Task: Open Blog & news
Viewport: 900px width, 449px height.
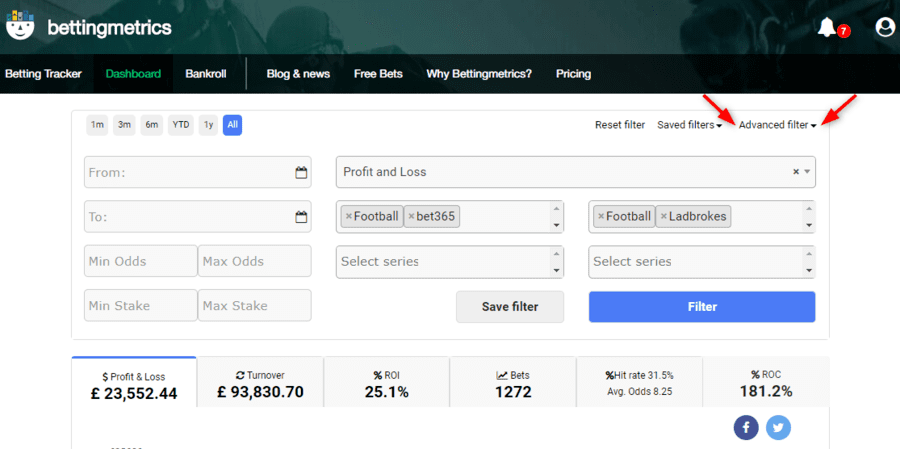Action: [x=298, y=74]
